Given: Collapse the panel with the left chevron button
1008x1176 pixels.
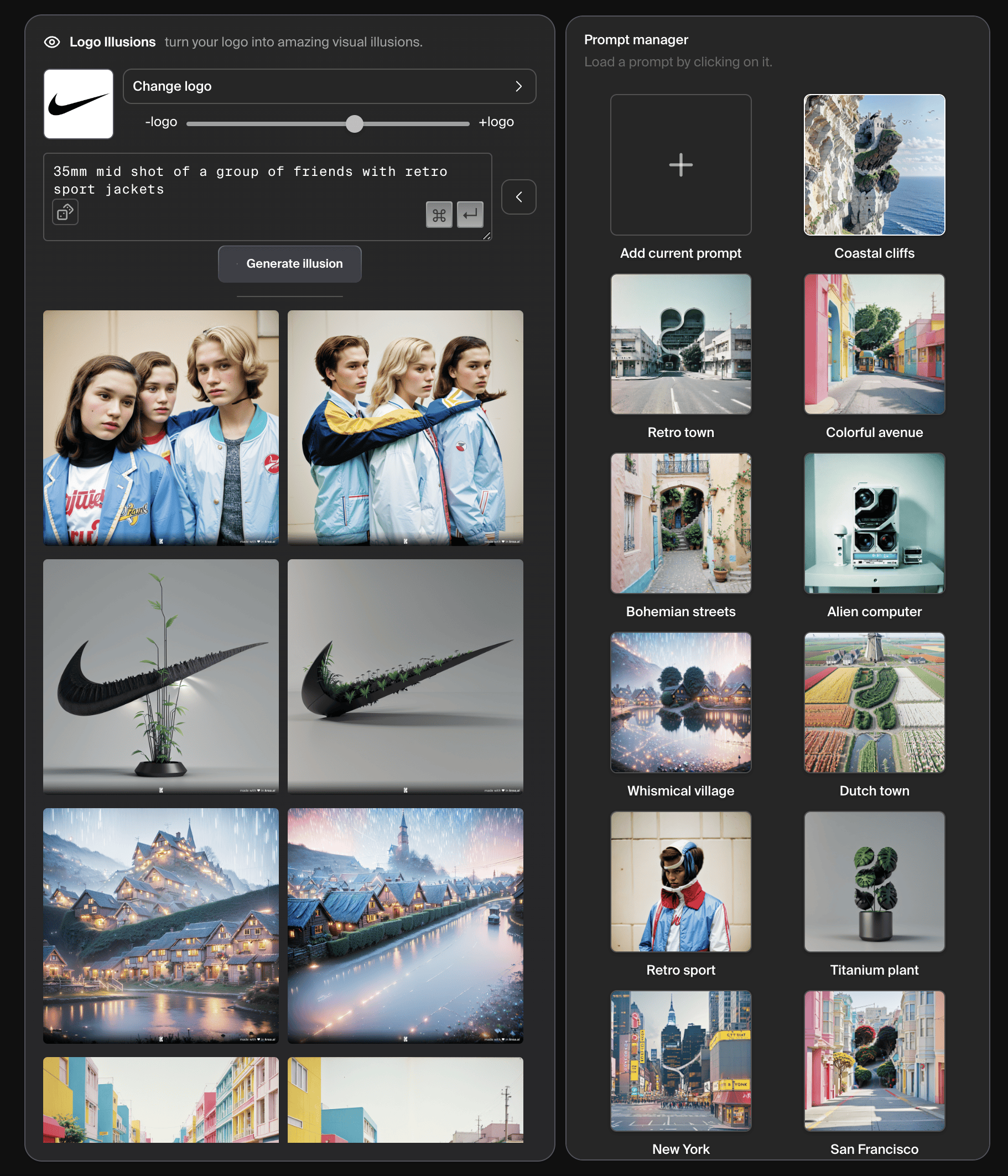Looking at the screenshot, I should pos(519,197).
